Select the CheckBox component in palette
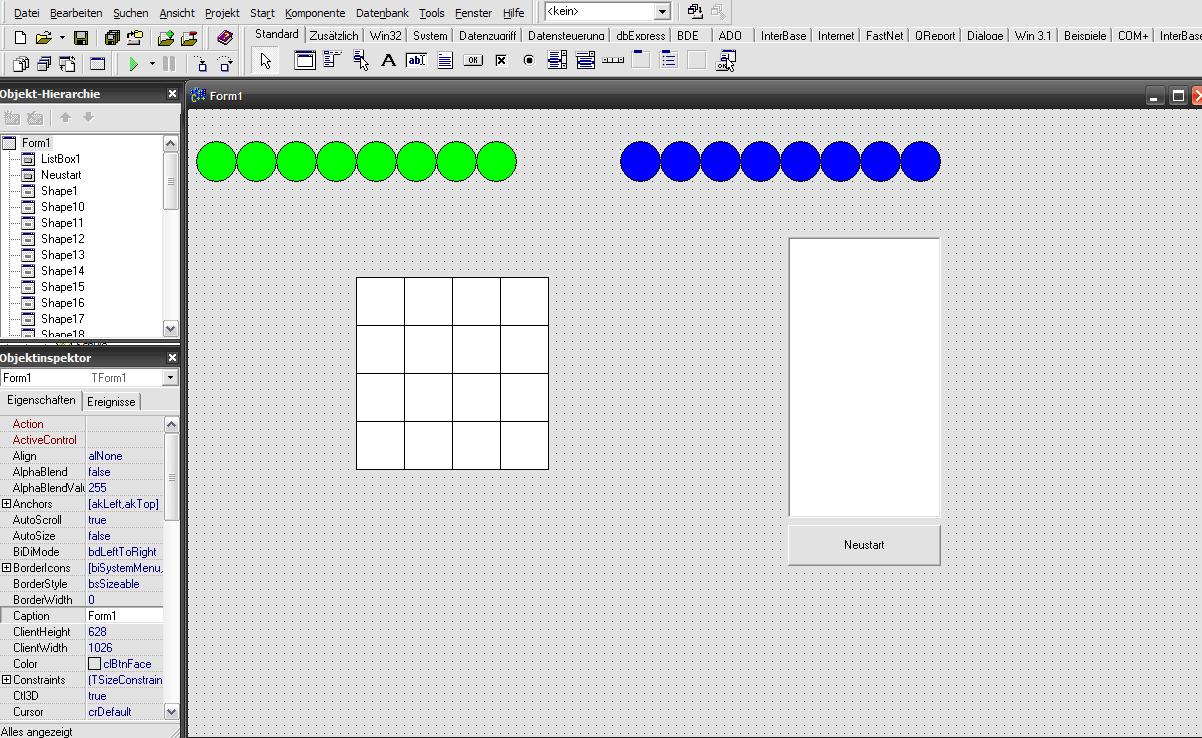The width and height of the screenshot is (1202, 738). pyautogui.click(x=501, y=61)
